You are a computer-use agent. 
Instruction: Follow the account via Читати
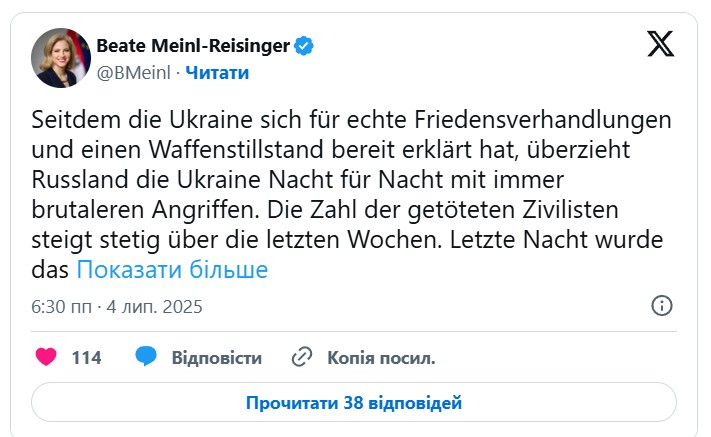pyautogui.click(x=217, y=72)
